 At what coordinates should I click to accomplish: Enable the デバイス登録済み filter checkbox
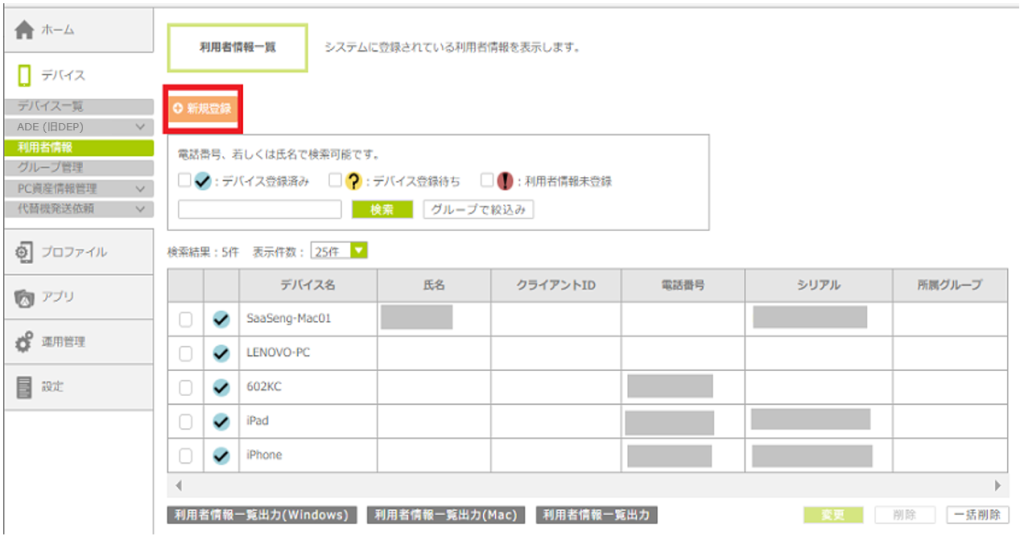[184, 181]
